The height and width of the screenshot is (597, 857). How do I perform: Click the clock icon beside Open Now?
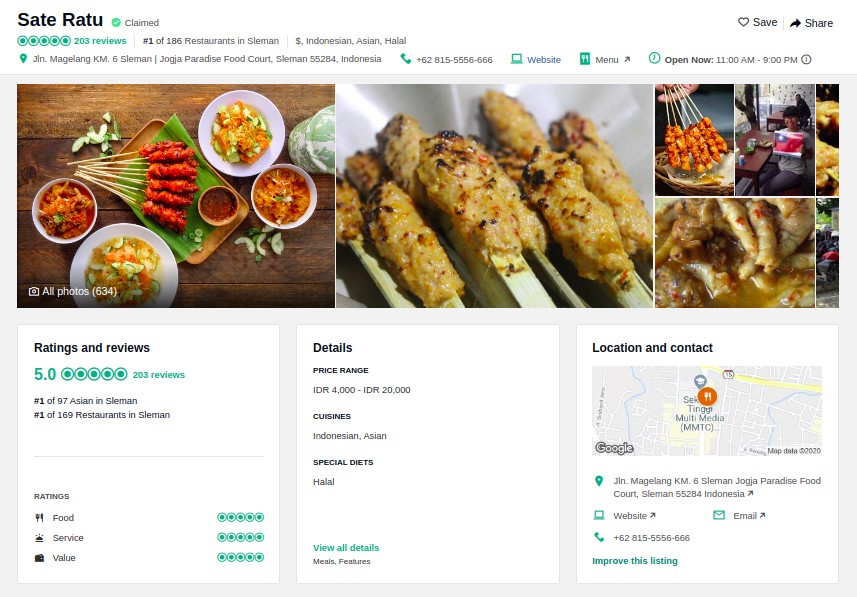654,58
